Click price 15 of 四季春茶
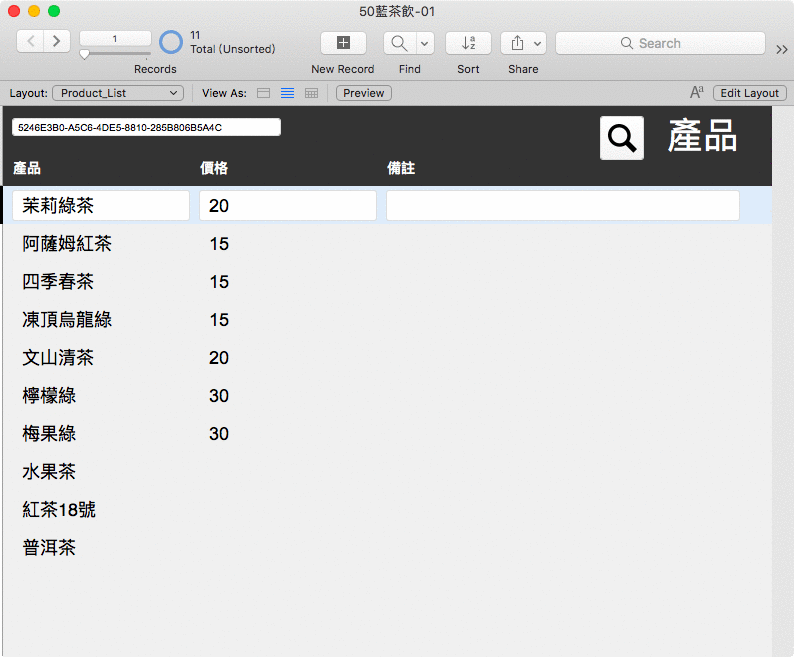Screen dimensions: 794x657 [219, 282]
